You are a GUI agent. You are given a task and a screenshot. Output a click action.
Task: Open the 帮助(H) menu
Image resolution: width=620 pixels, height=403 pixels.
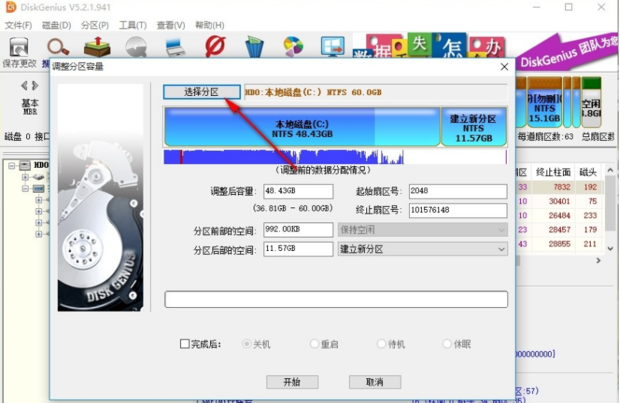210,25
